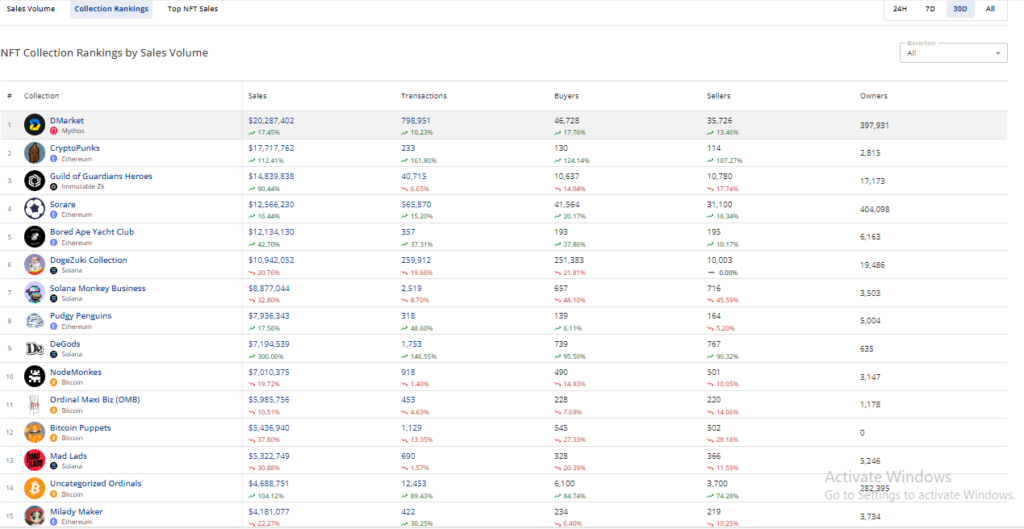Click Guild of Guardians sellers value 10,780
Screen dimensions: 1024x529
point(718,176)
